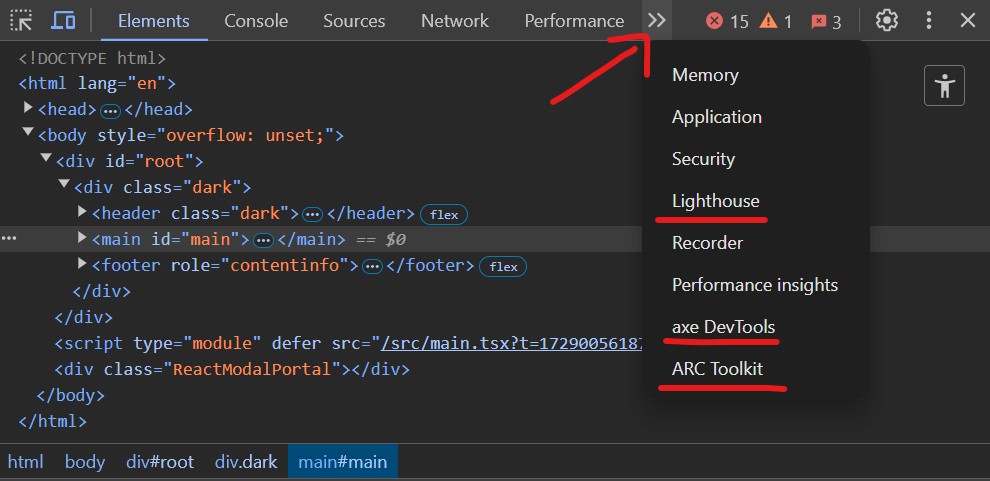Switch to the Console tab

point(256,21)
